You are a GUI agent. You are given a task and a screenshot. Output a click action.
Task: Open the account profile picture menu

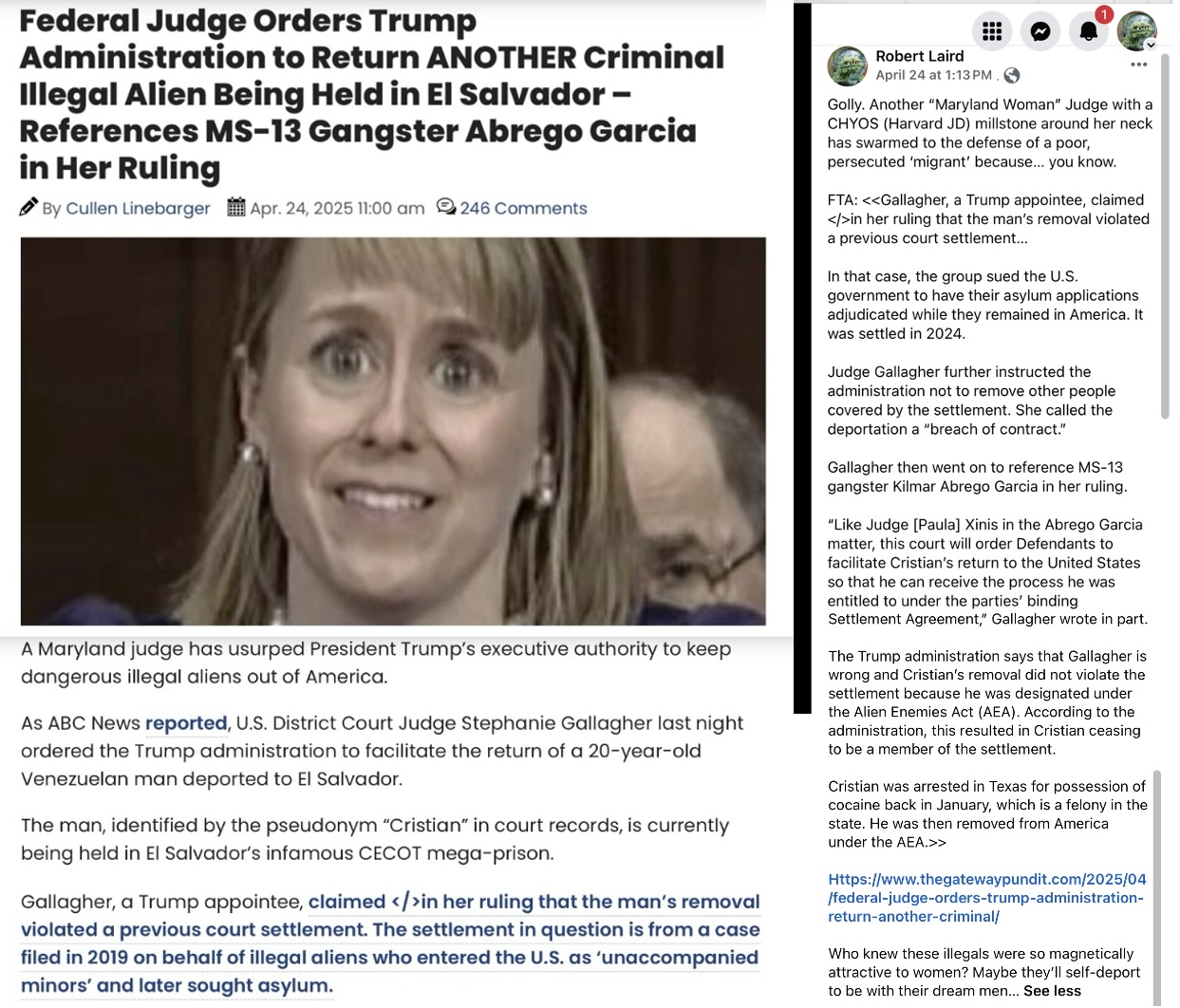click(x=1136, y=31)
